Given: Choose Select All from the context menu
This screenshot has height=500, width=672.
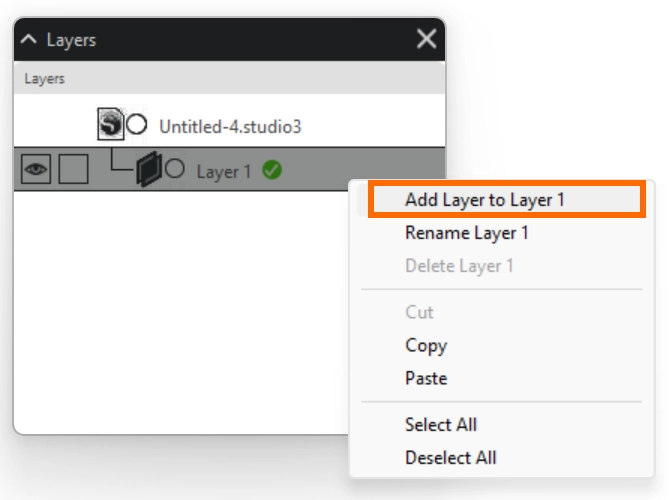Looking at the screenshot, I should (x=440, y=424).
